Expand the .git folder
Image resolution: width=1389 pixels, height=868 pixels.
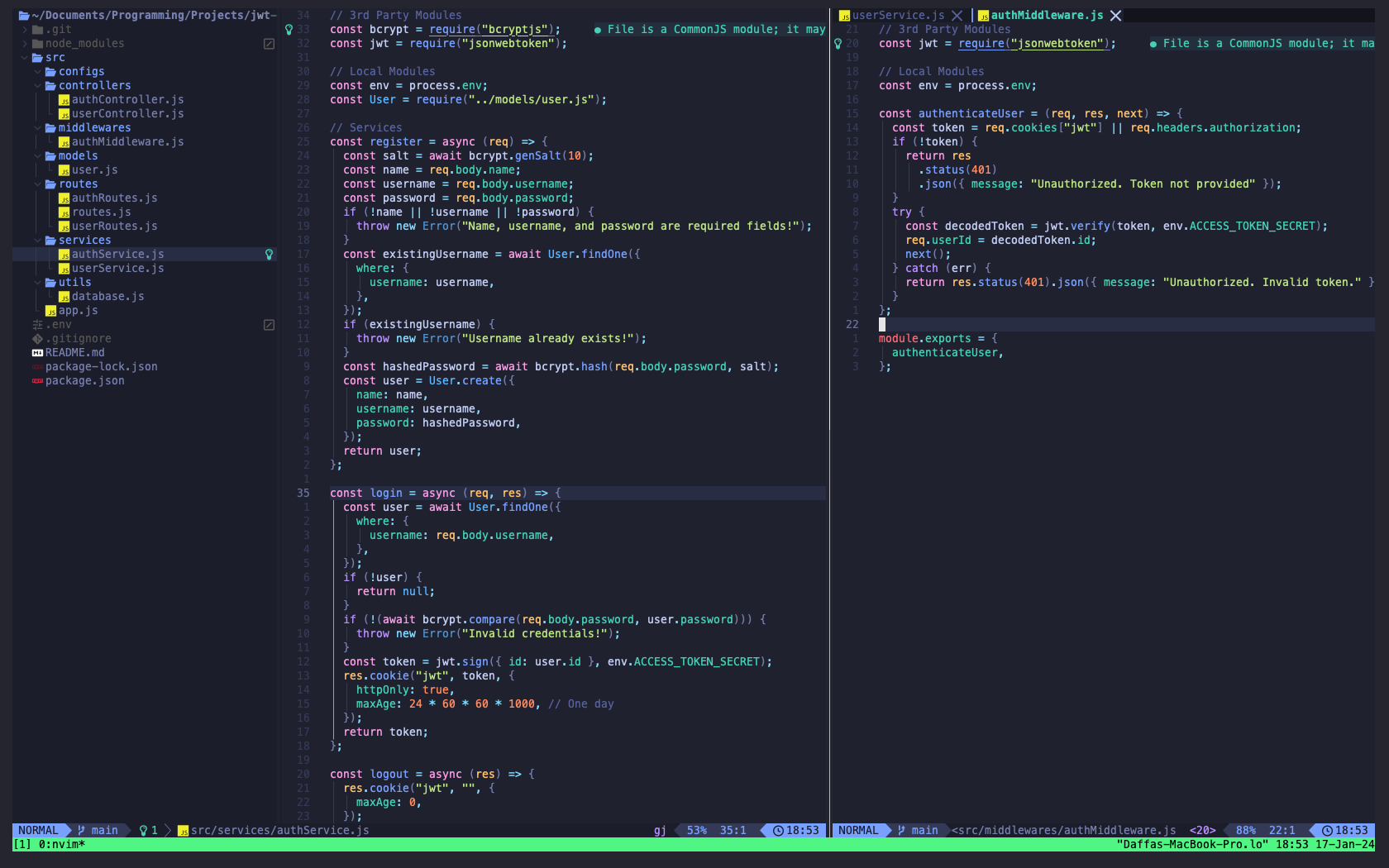tap(25, 30)
